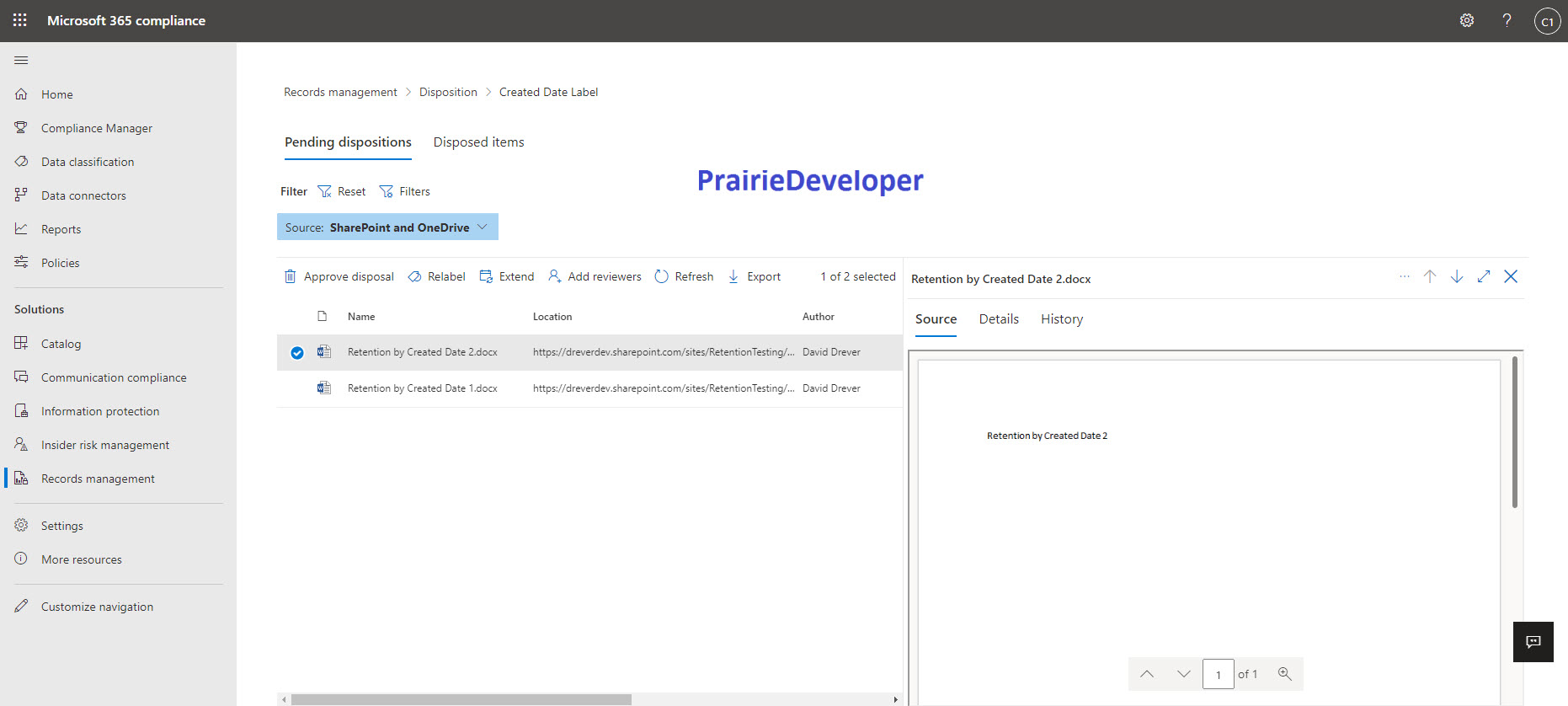Image resolution: width=1568 pixels, height=706 pixels.
Task: Go to previous item with up arrow
Action: pyautogui.click(x=1430, y=276)
